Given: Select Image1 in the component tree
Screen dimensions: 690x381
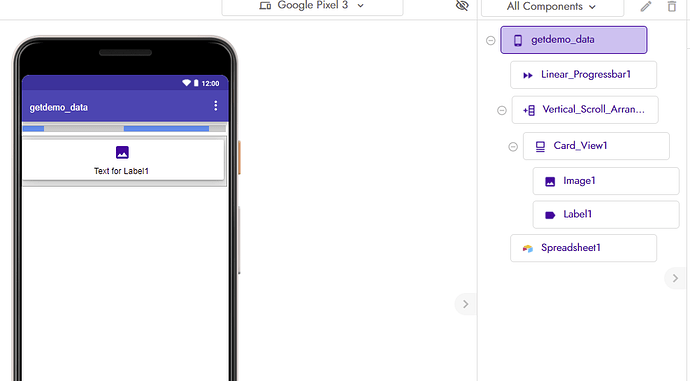Looking at the screenshot, I should coord(606,181).
